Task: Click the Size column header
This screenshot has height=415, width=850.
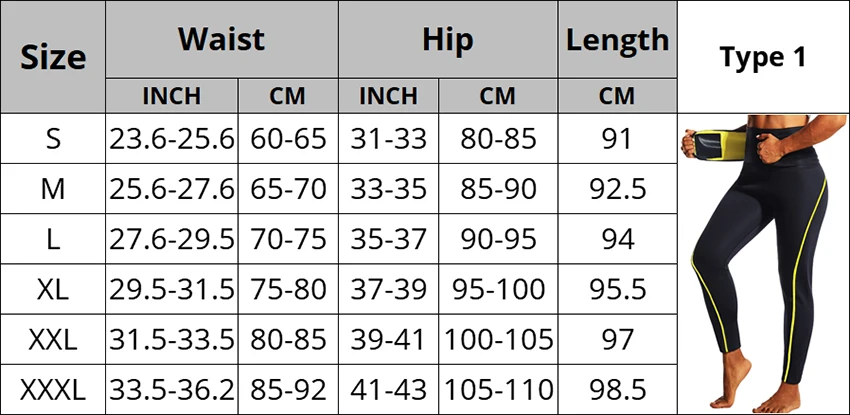Action: 53,57
